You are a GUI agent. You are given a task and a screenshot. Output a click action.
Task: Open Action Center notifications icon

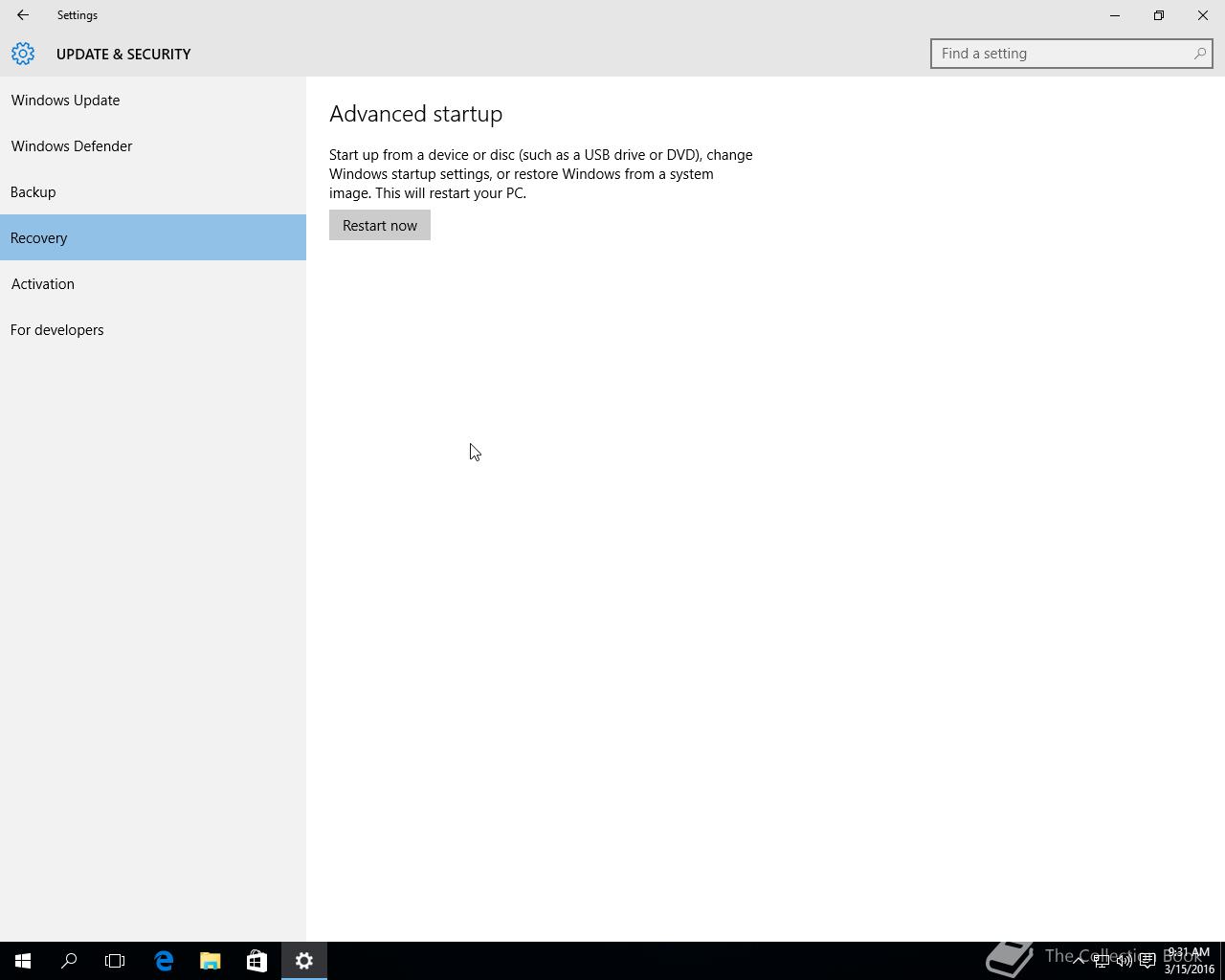[x=1147, y=961]
